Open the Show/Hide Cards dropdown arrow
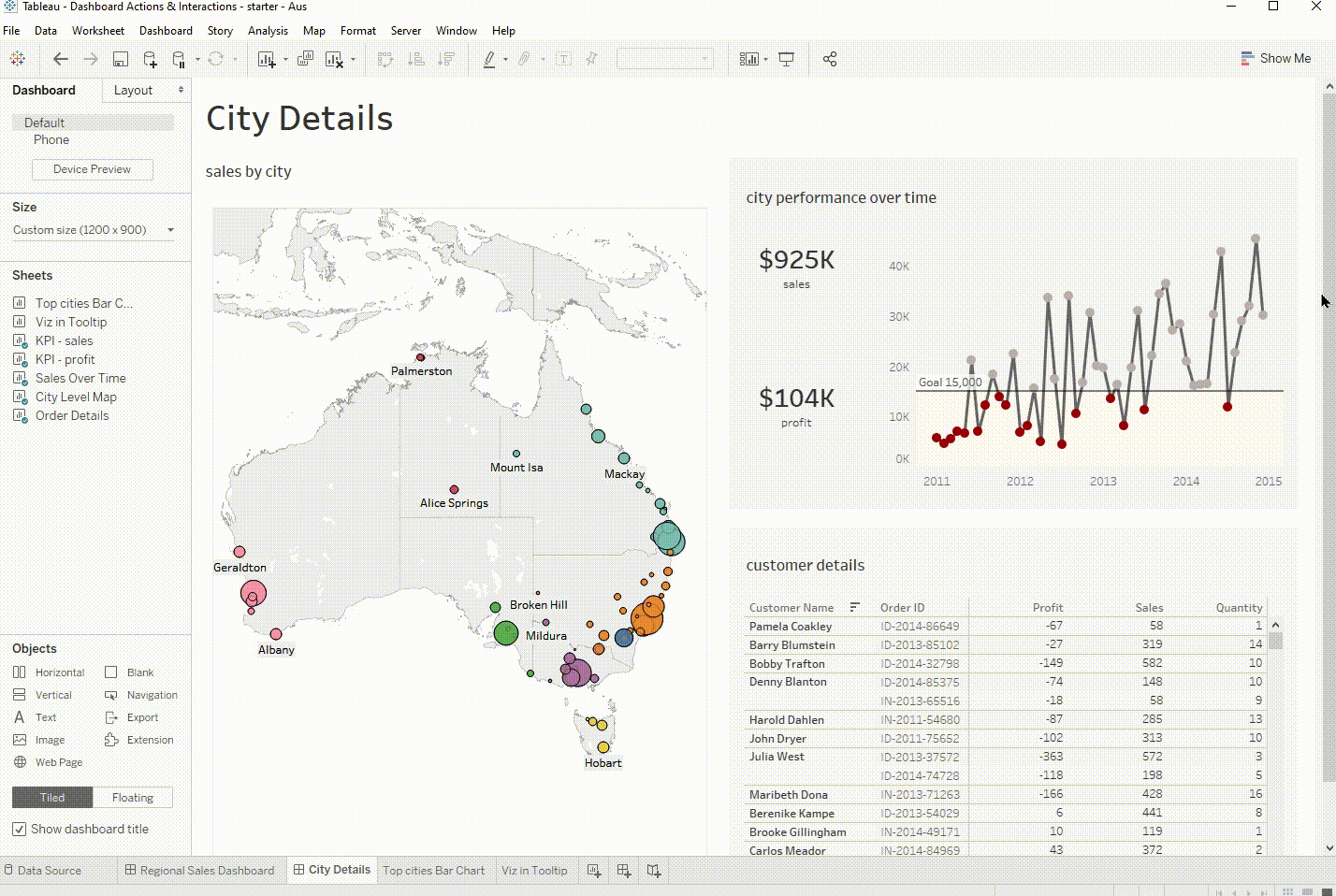The height and width of the screenshot is (896, 1336). [x=765, y=60]
